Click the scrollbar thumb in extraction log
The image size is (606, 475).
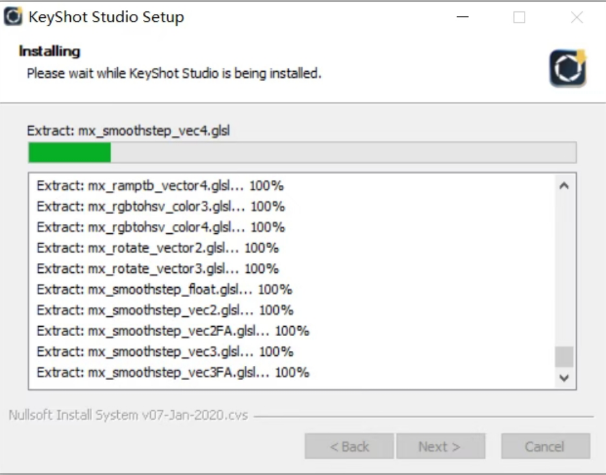point(564,356)
